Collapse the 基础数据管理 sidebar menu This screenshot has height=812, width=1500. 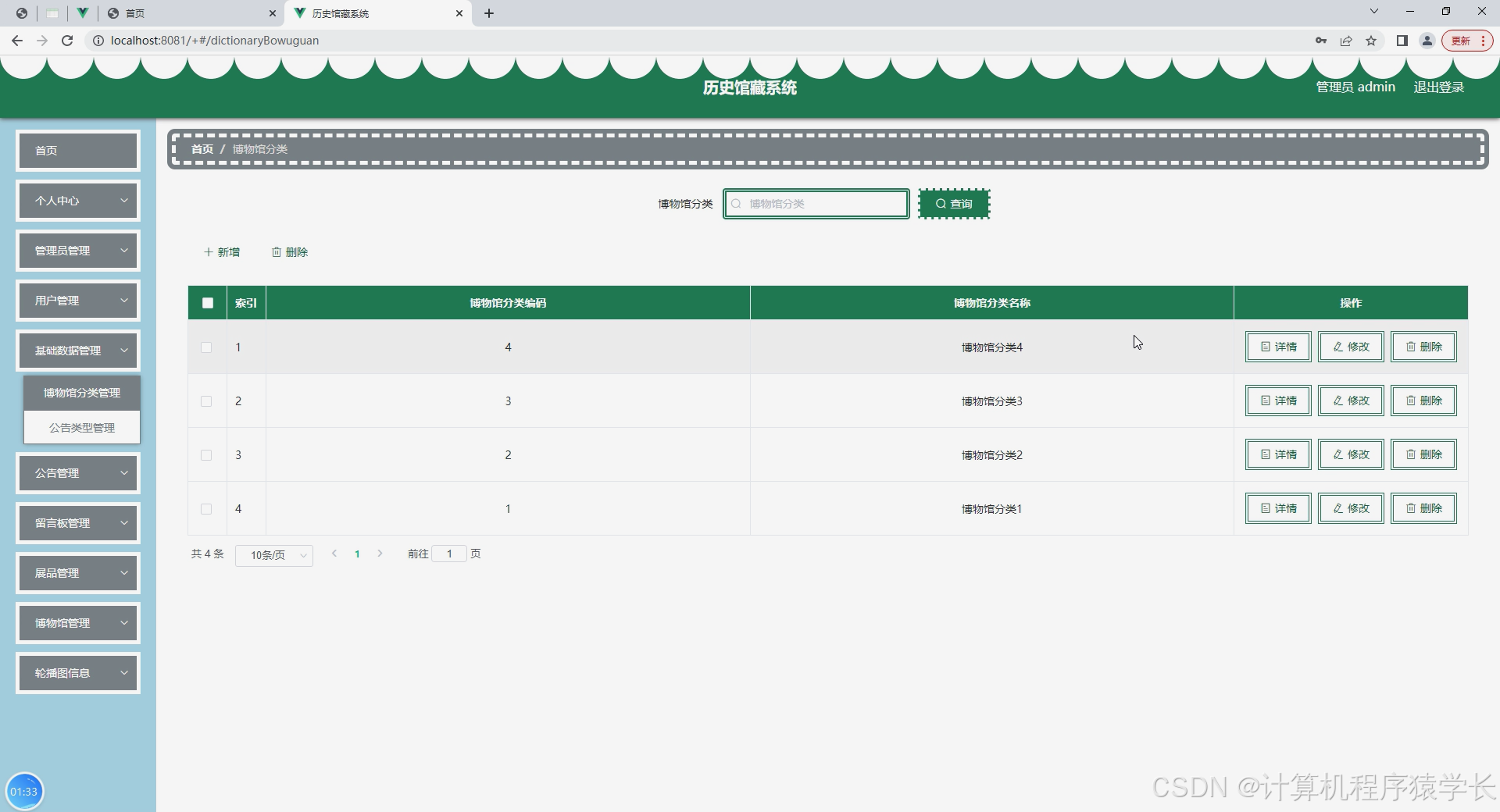point(78,351)
